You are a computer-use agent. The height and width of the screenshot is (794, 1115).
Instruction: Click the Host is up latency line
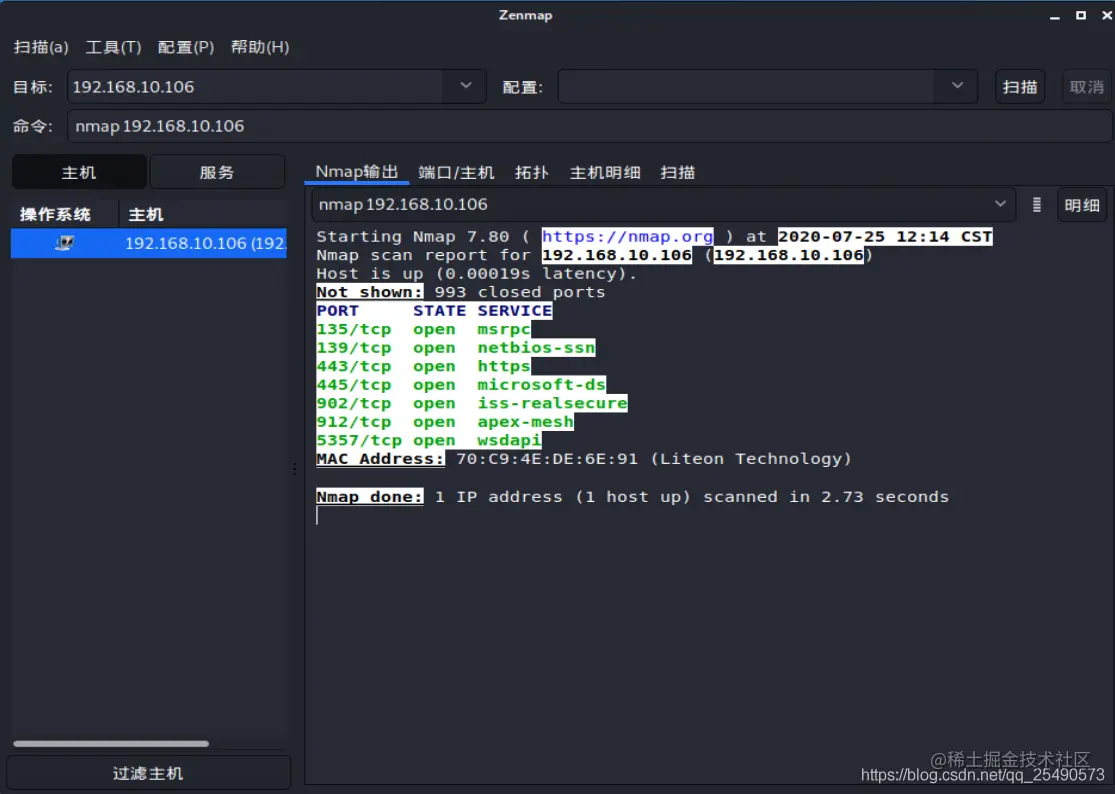476,274
